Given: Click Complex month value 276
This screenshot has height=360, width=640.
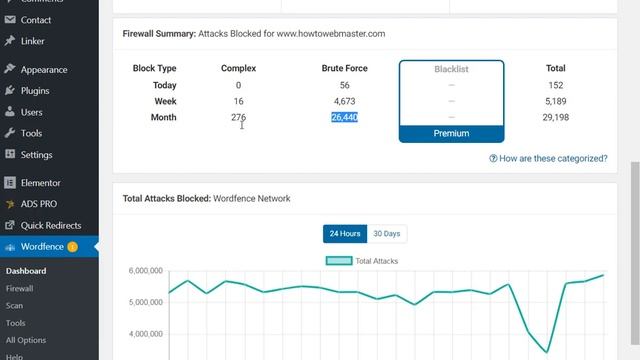Looking at the screenshot, I should (x=238, y=117).
